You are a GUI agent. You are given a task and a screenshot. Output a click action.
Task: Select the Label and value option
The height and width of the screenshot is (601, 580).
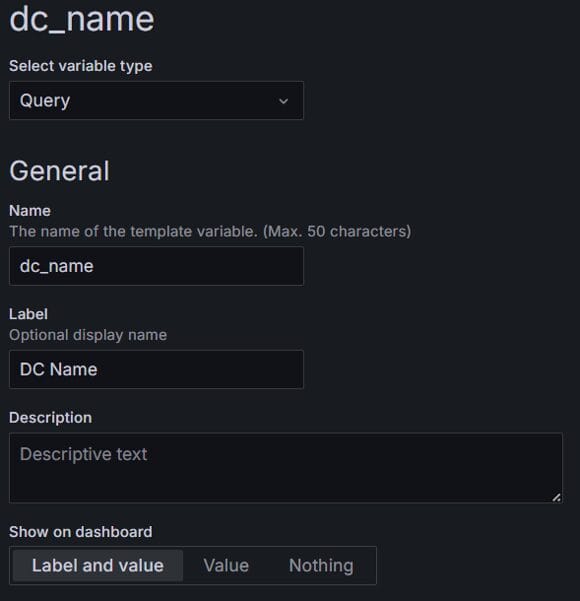(98, 566)
